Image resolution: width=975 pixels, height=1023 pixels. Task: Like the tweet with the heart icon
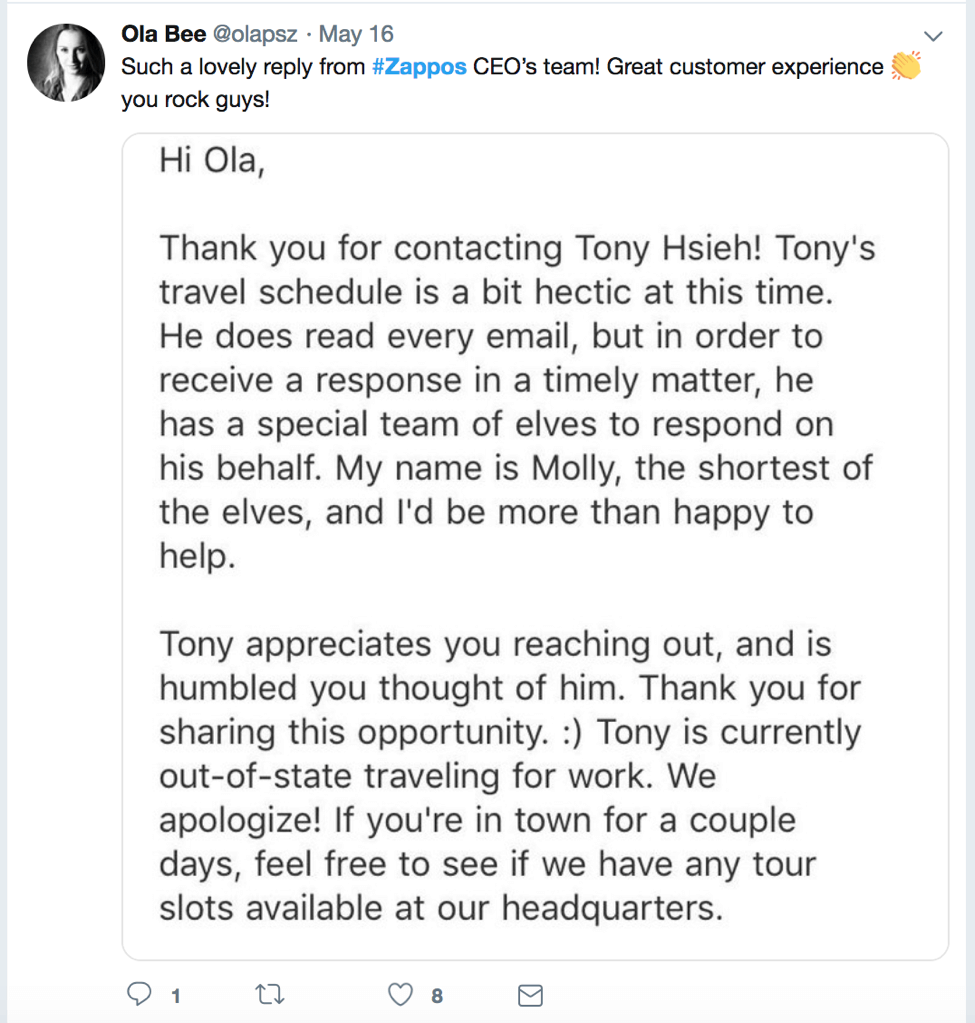point(400,994)
